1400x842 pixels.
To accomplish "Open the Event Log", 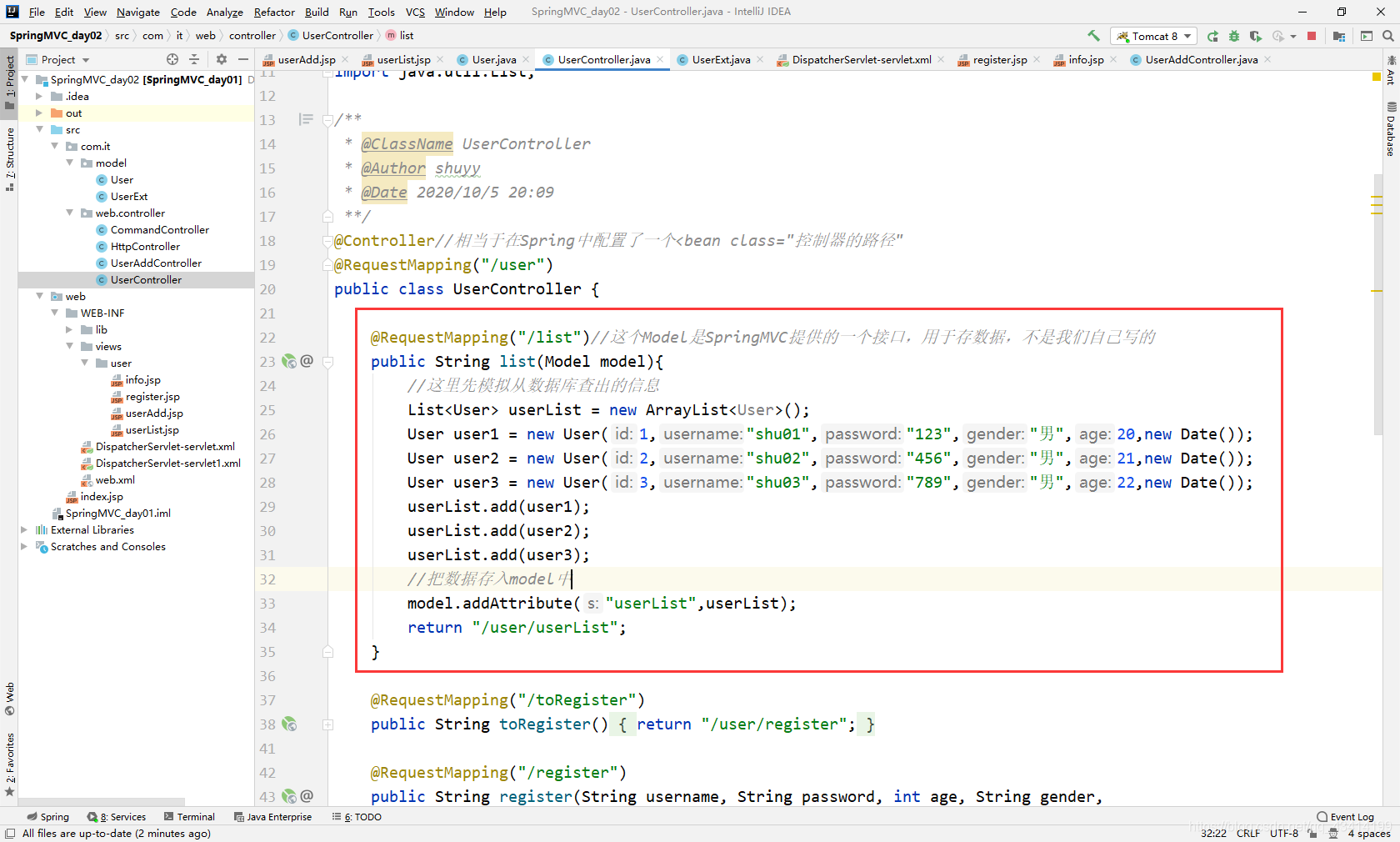I will [1345, 817].
